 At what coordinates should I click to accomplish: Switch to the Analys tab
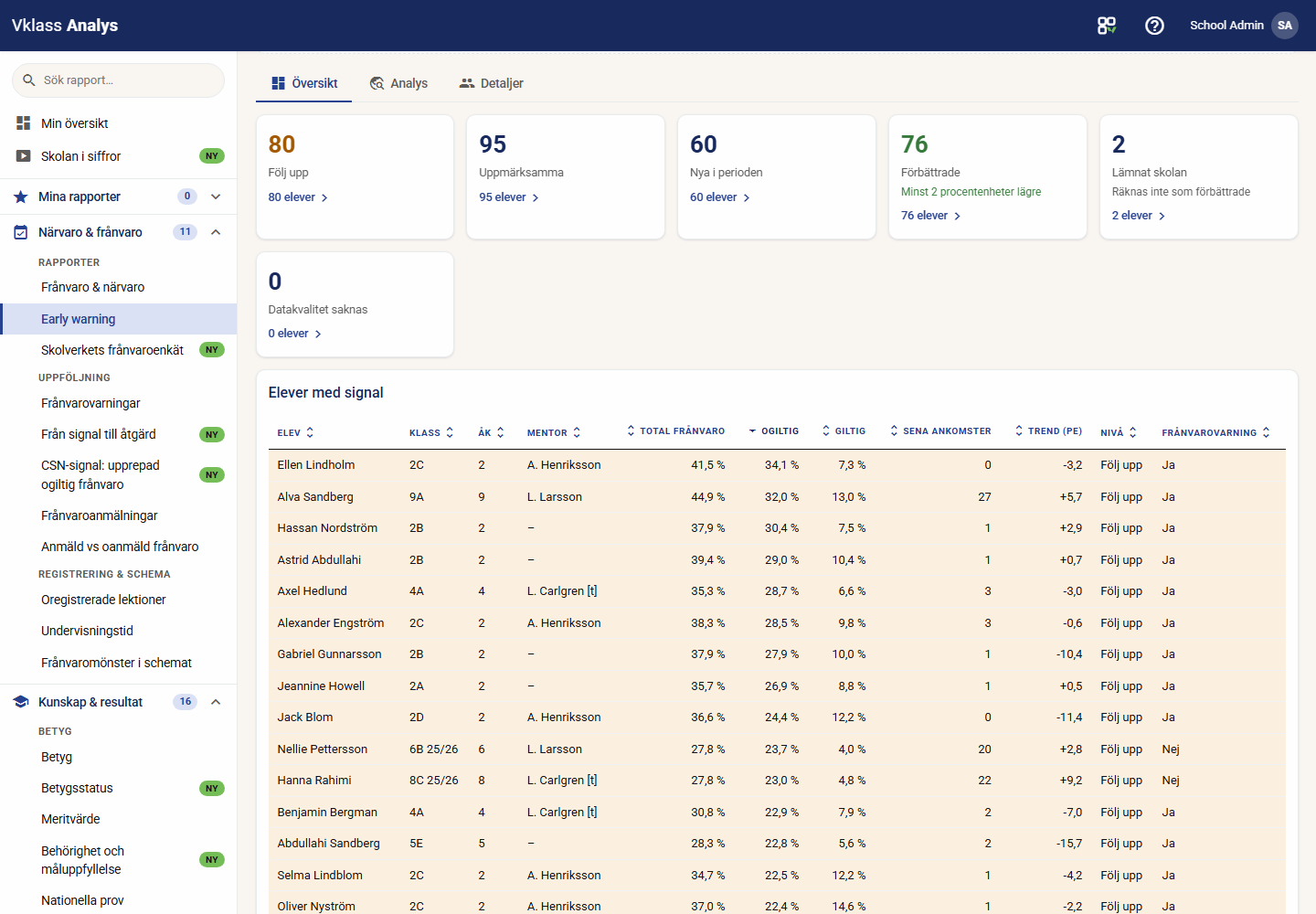[398, 83]
